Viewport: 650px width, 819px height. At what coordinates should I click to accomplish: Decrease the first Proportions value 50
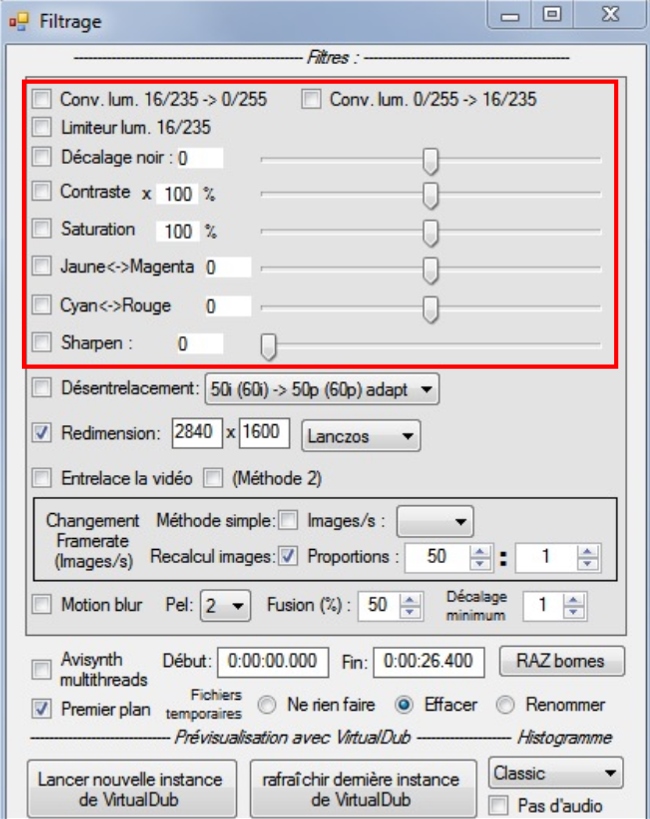tap(480, 563)
